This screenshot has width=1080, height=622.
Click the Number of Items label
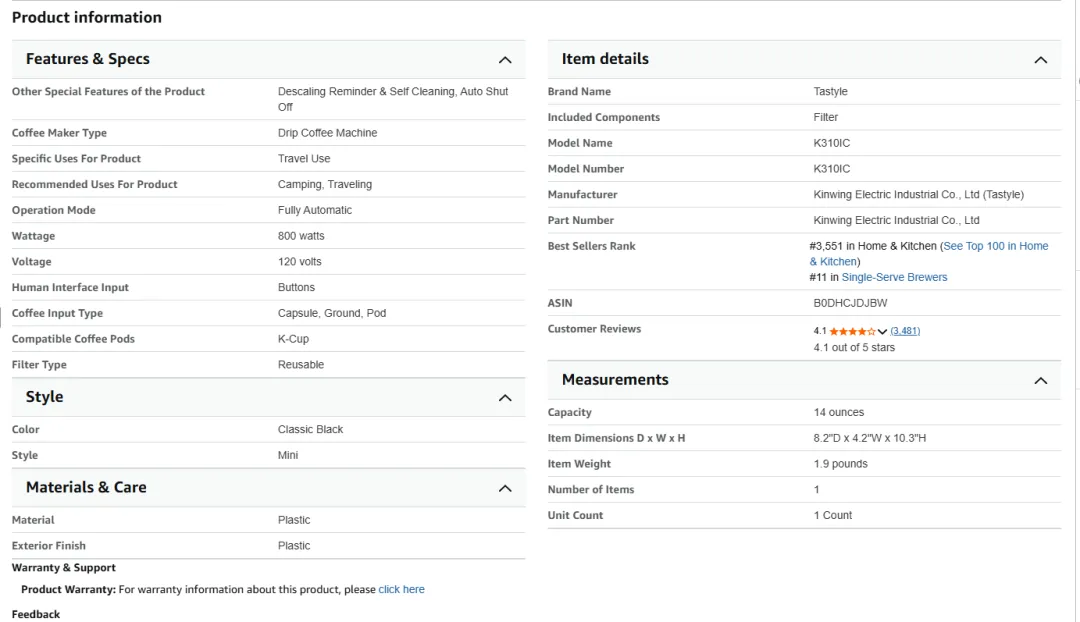[590, 490]
